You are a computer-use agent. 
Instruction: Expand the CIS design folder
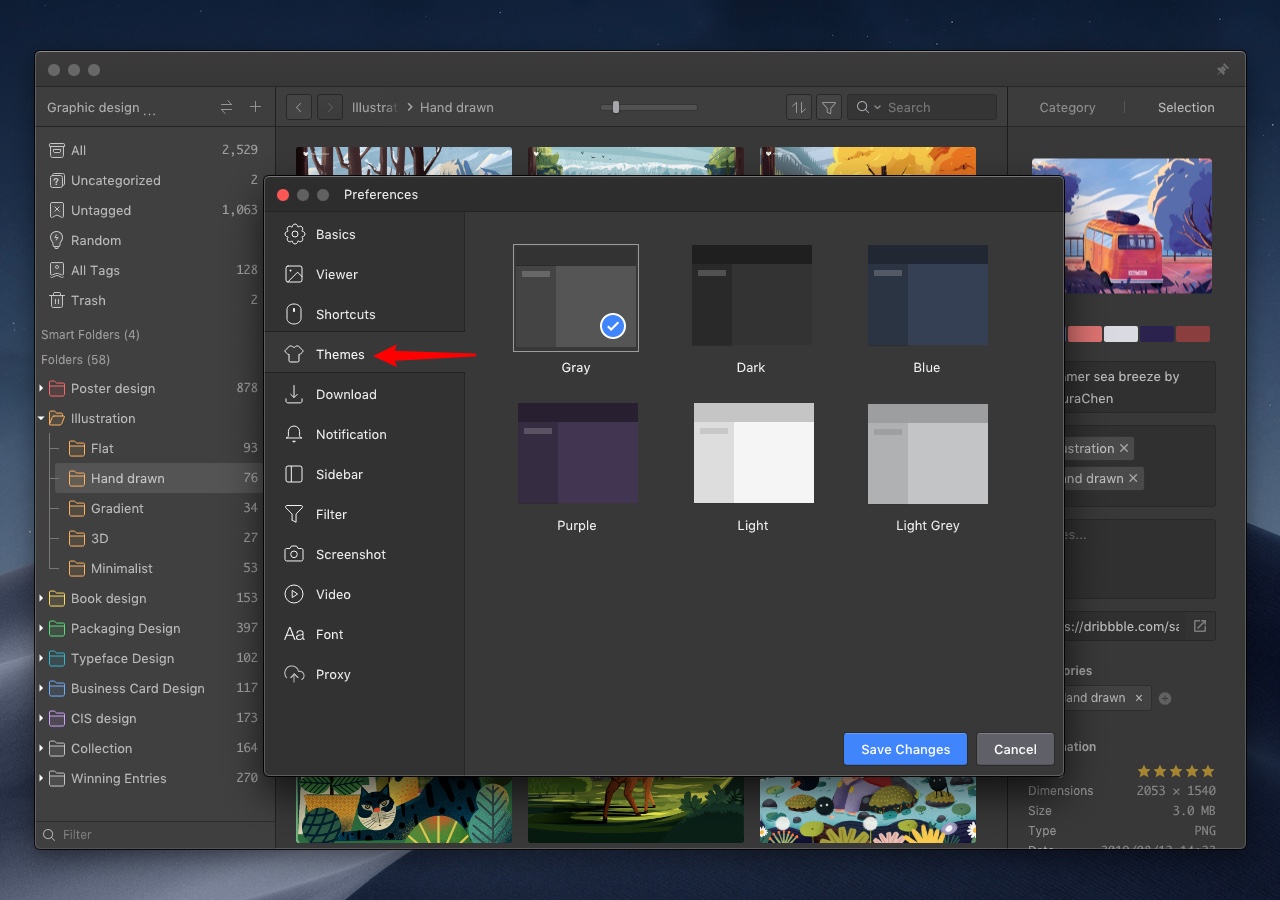(42, 718)
